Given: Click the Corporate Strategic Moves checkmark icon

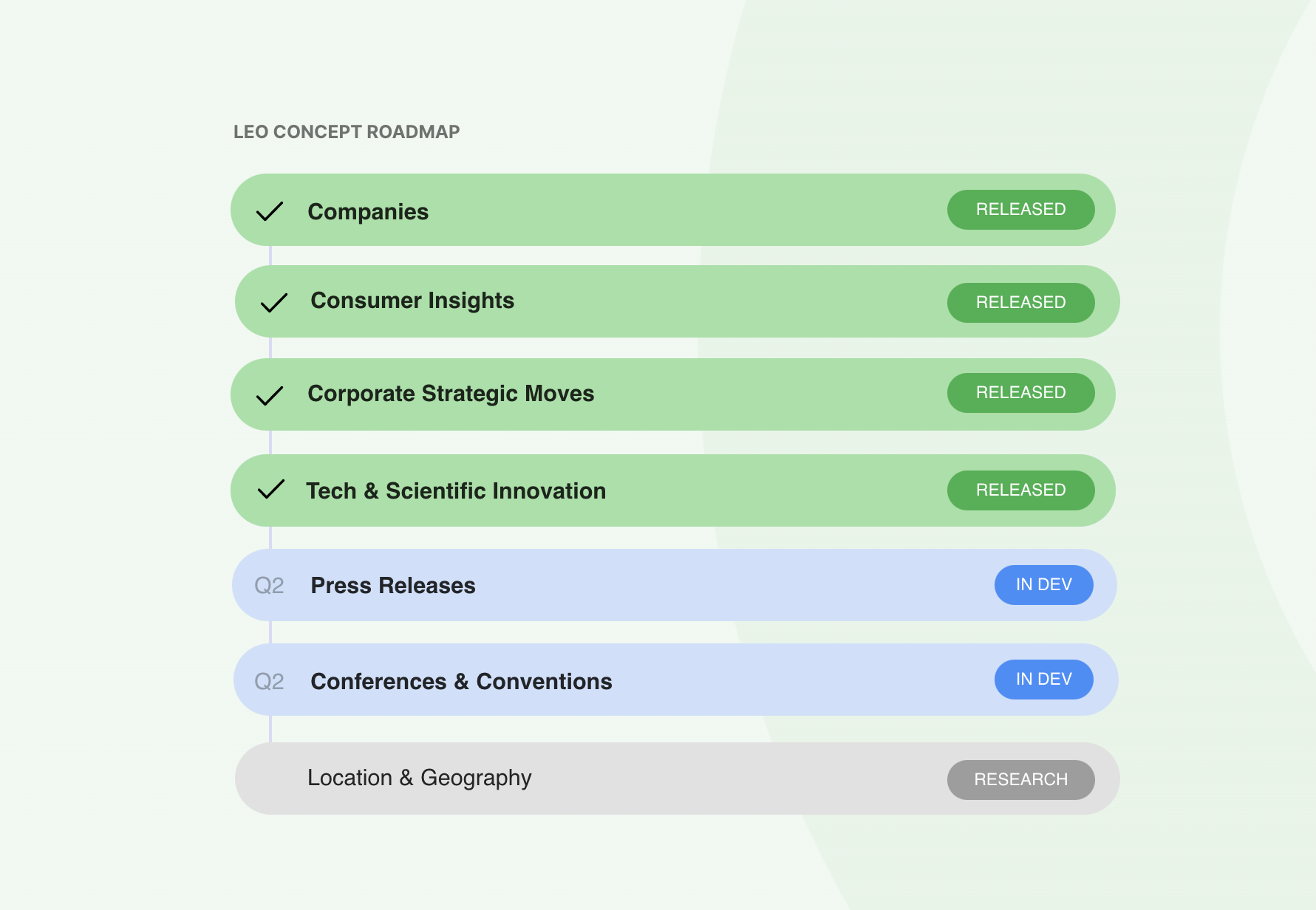Looking at the screenshot, I should [270, 396].
